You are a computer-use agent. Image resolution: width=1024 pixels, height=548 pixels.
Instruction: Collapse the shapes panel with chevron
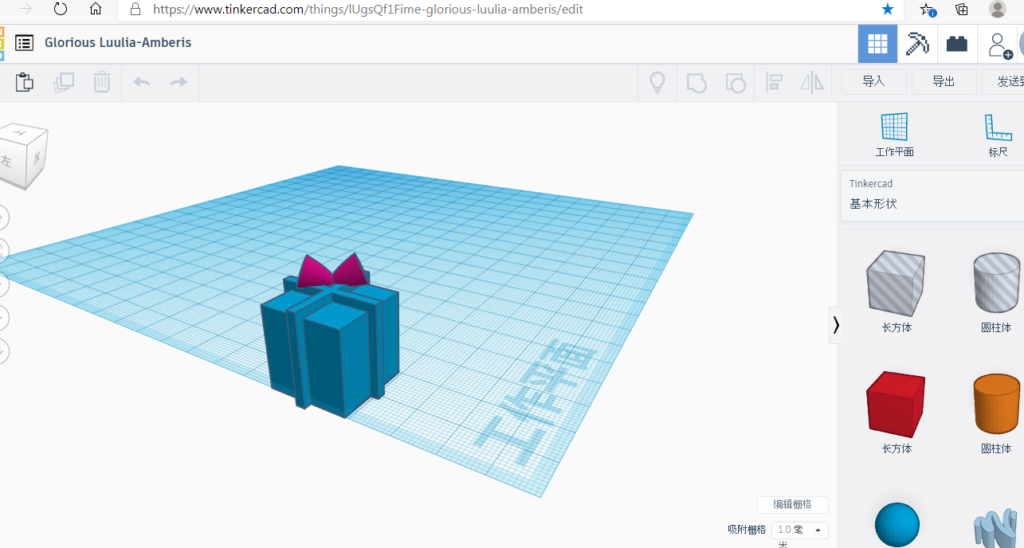click(836, 325)
